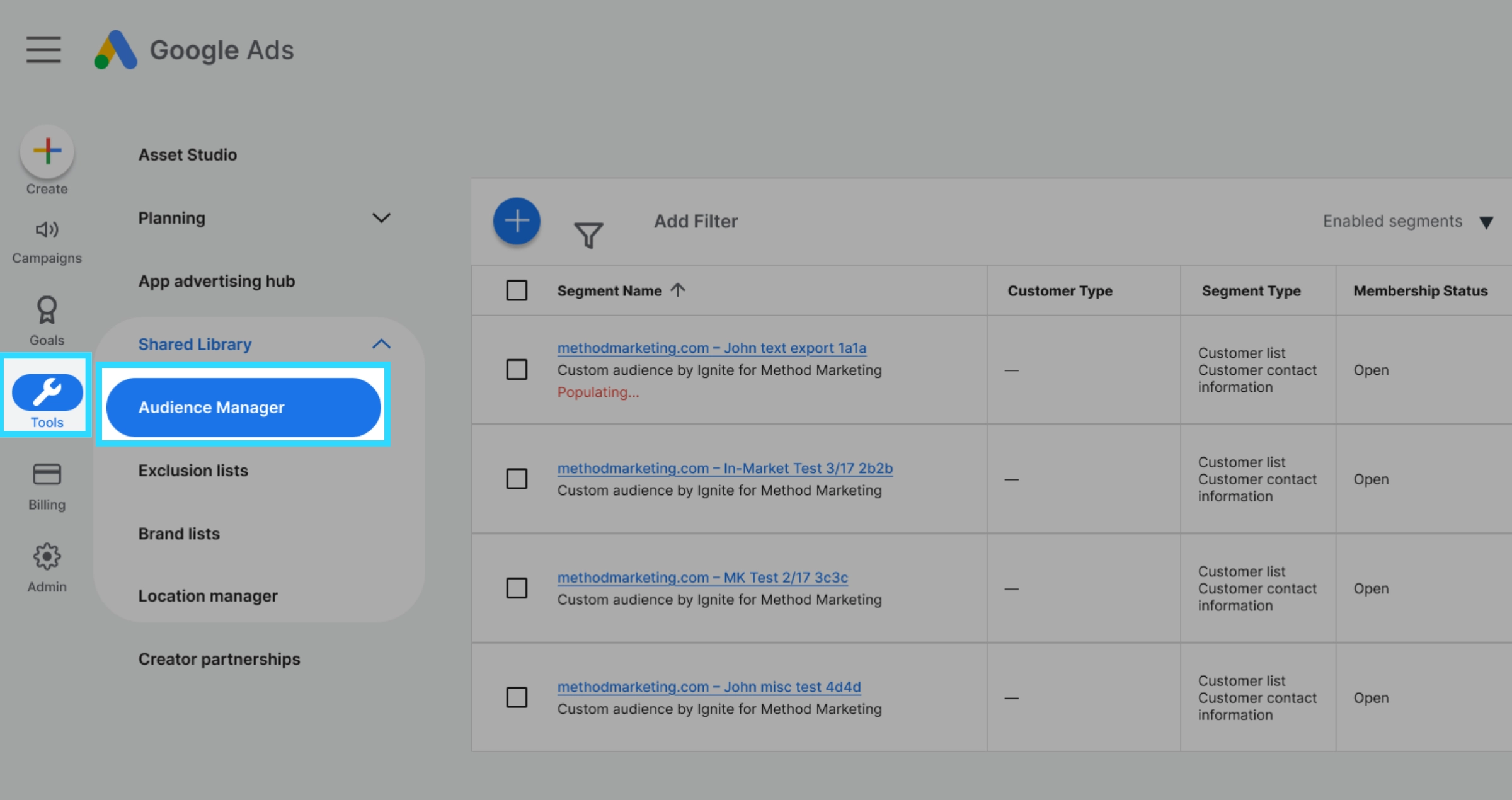
Task: Open the Enabled segments dropdown
Action: click(x=1407, y=221)
